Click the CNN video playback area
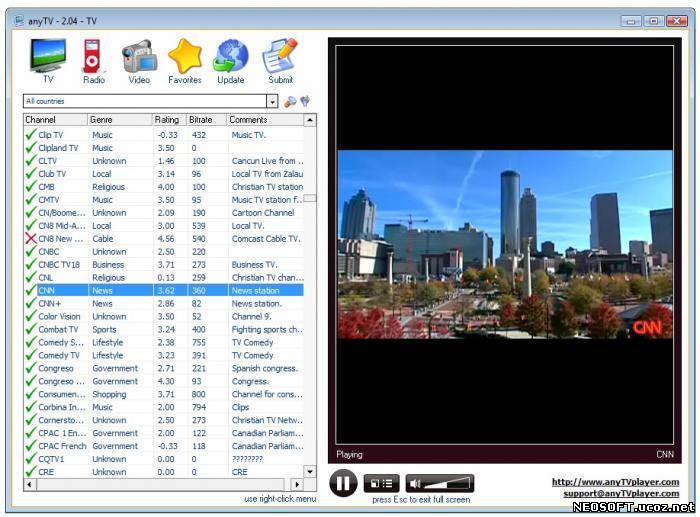 [x=505, y=245]
